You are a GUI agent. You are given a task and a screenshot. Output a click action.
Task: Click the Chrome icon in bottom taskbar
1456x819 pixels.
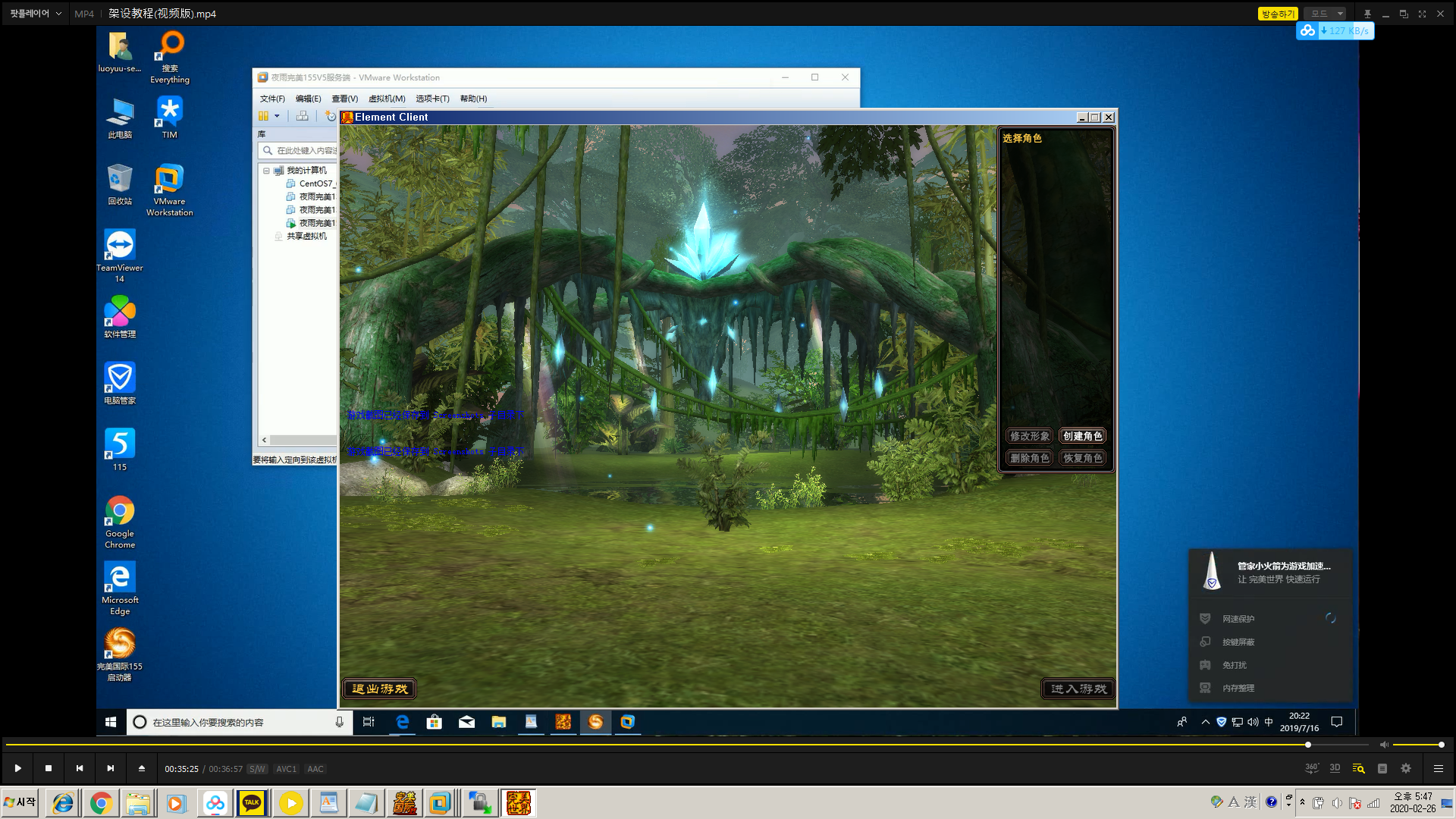(101, 802)
